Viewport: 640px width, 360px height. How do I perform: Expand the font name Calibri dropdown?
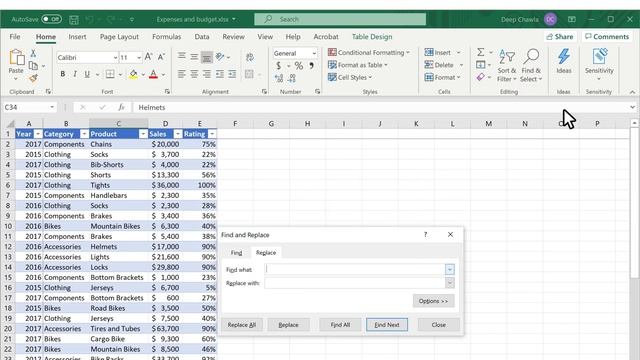coord(115,58)
